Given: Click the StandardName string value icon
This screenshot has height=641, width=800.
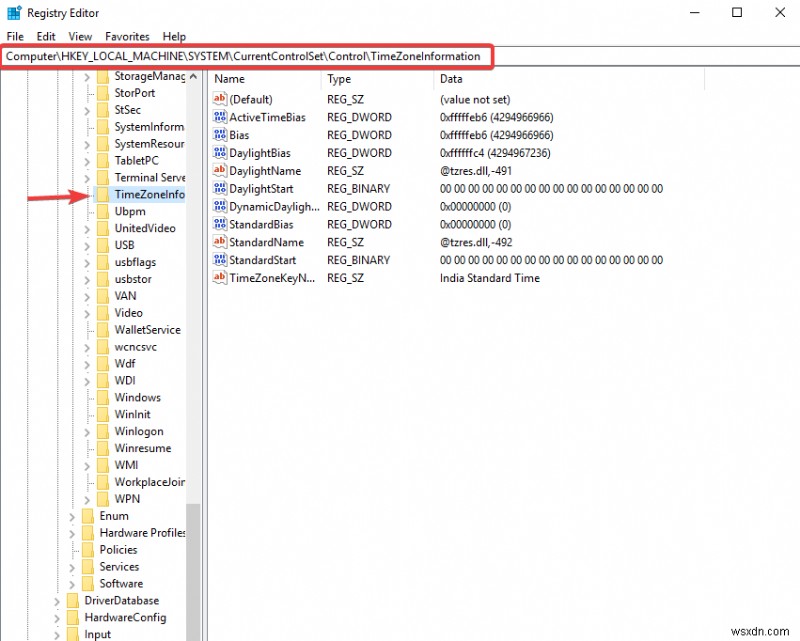Looking at the screenshot, I should (x=220, y=242).
